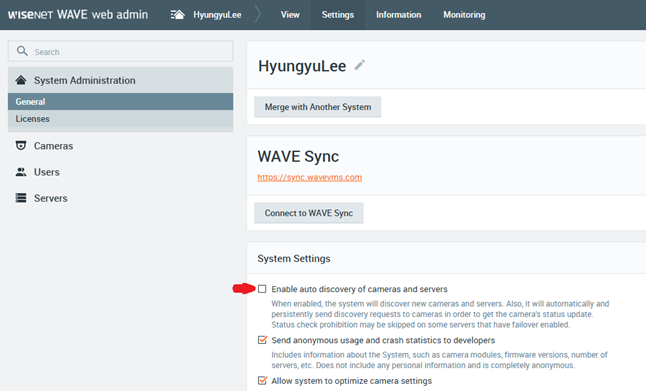Uncheck Allow system to optimize camera settings
Image resolution: width=646 pixels, height=391 pixels.
pyautogui.click(x=262, y=380)
